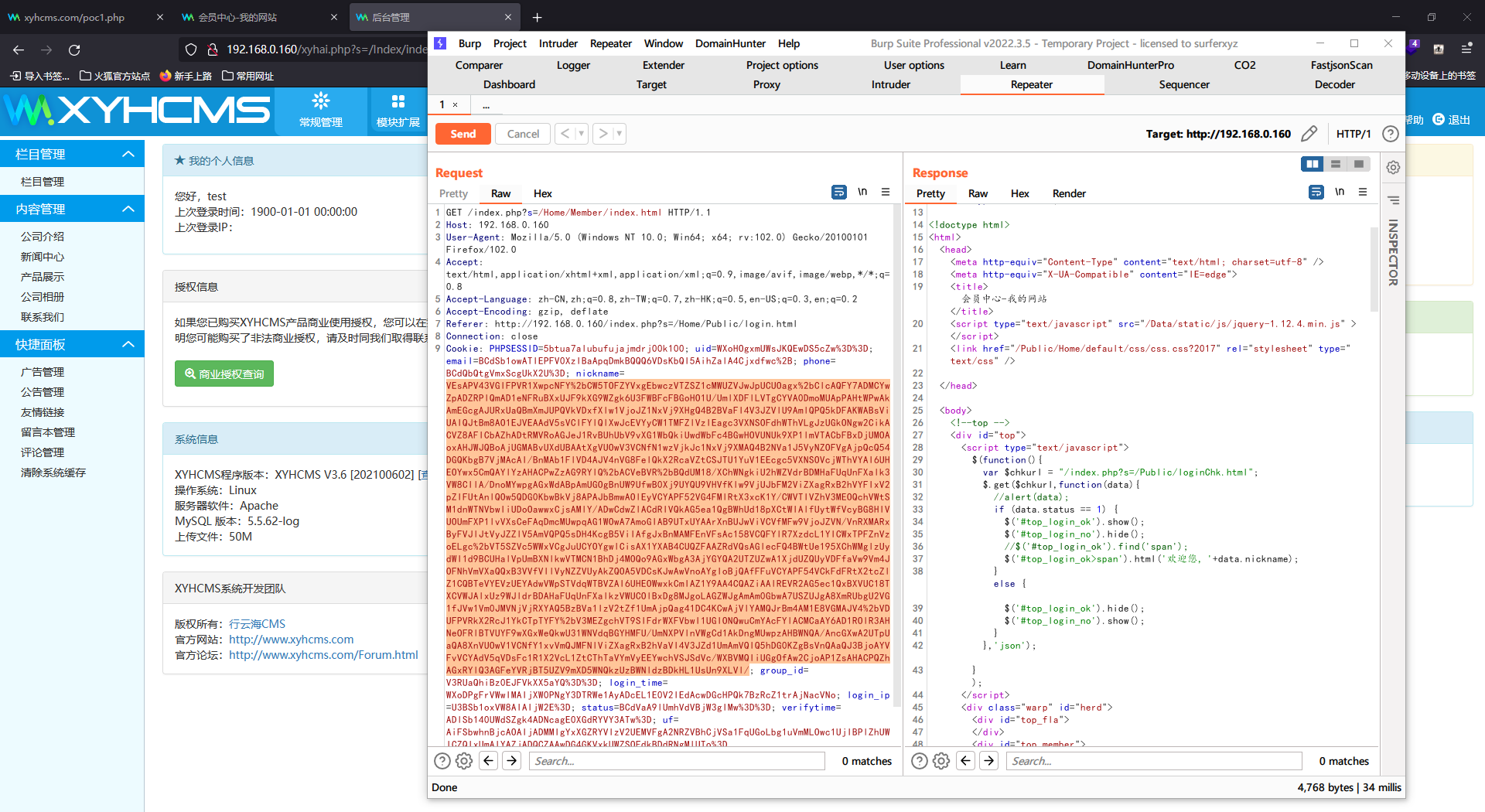
Task: Click the XYHCMS logo
Action: tap(137, 111)
